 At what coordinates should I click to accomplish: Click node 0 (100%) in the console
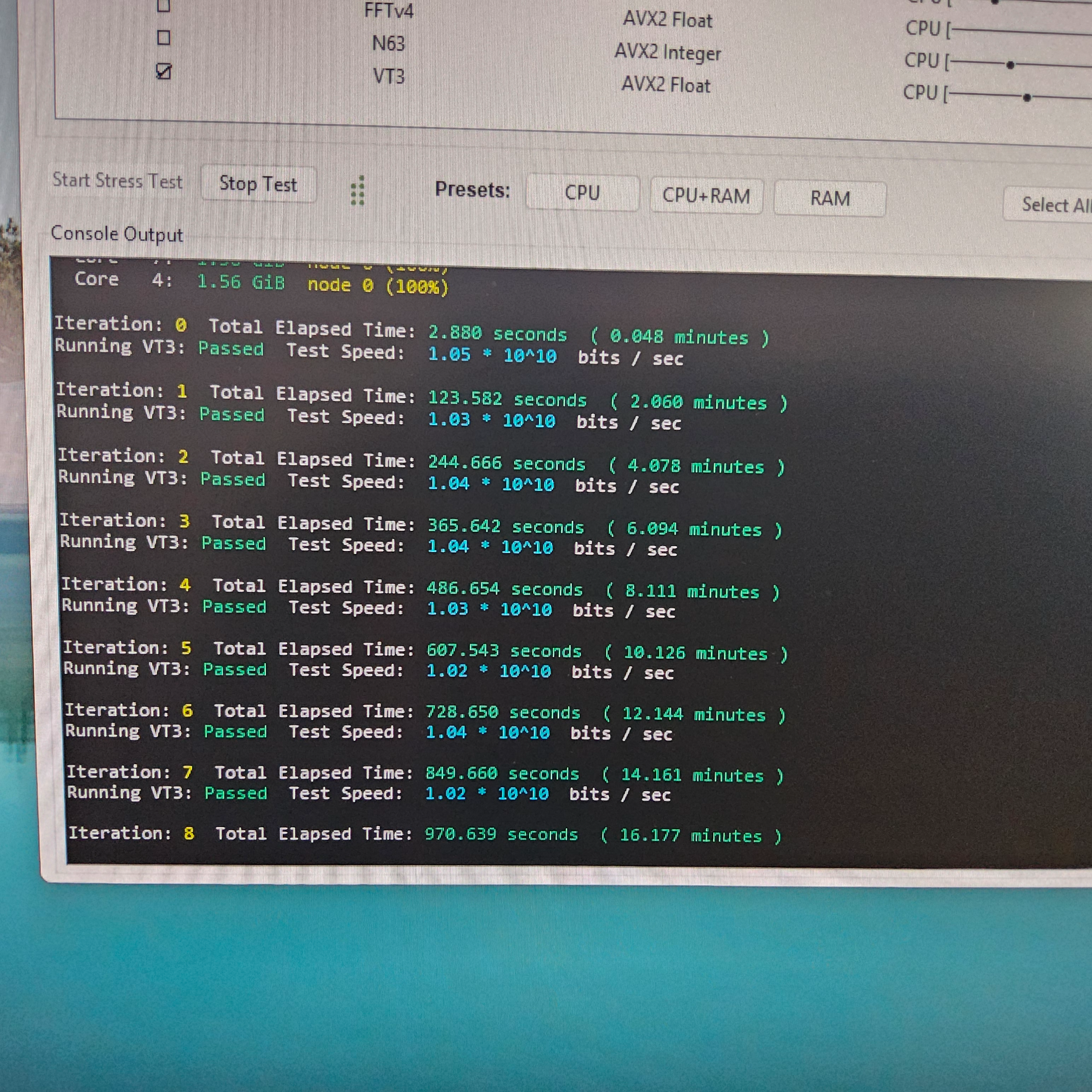pos(378,286)
